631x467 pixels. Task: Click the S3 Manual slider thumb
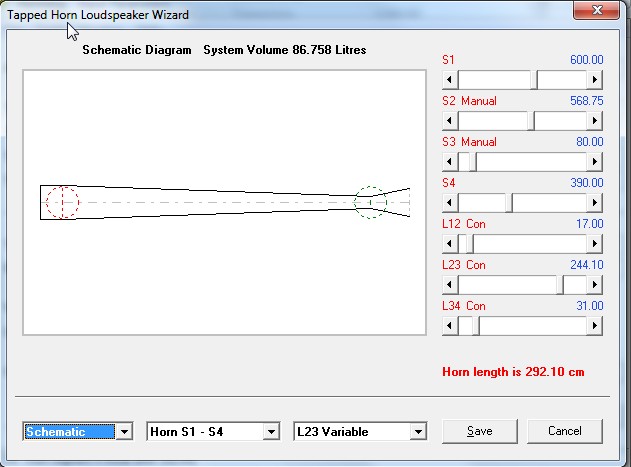pyautogui.click(x=473, y=162)
